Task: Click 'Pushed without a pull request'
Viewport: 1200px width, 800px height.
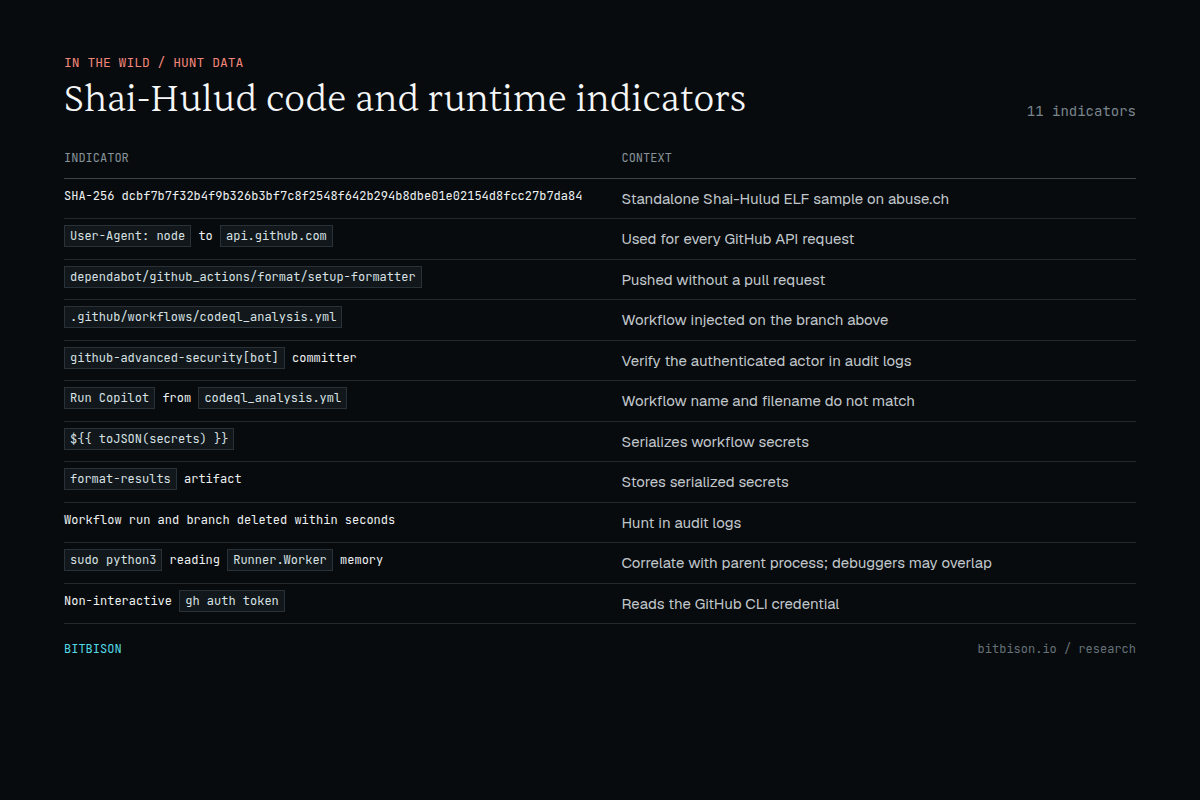Action: click(x=723, y=280)
